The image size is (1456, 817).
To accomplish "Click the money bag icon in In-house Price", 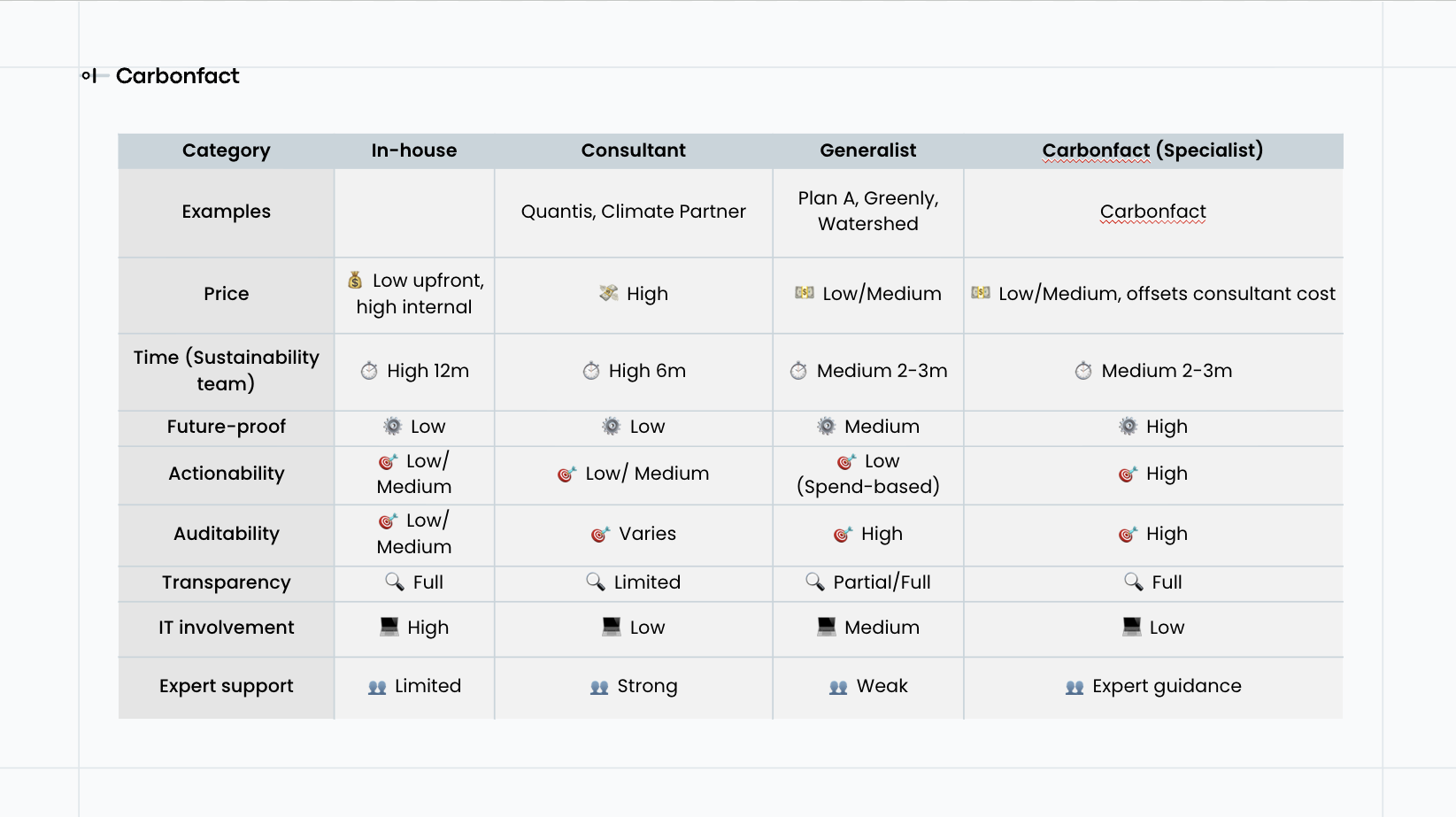I will 355,281.
